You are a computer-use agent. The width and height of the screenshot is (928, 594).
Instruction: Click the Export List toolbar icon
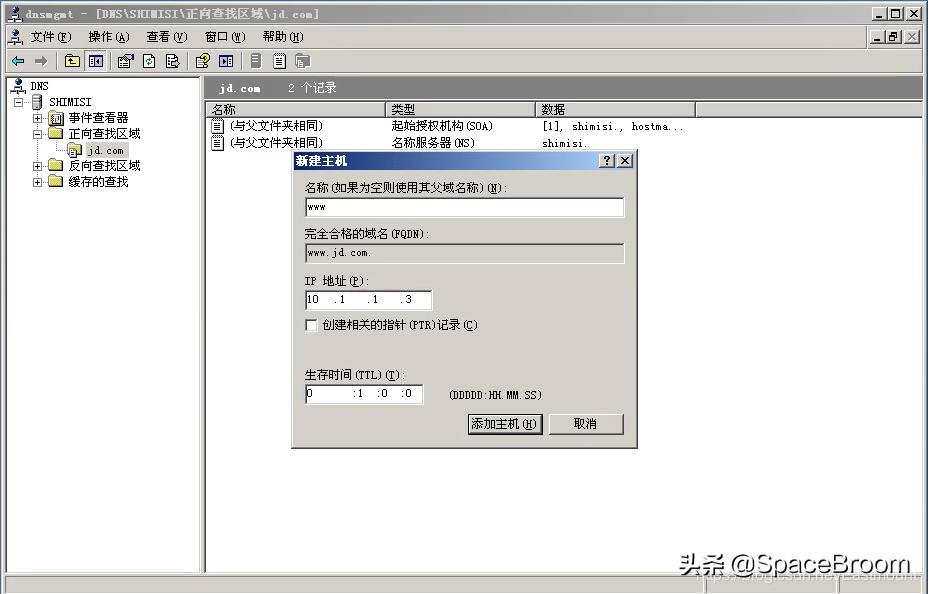coord(172,60)
